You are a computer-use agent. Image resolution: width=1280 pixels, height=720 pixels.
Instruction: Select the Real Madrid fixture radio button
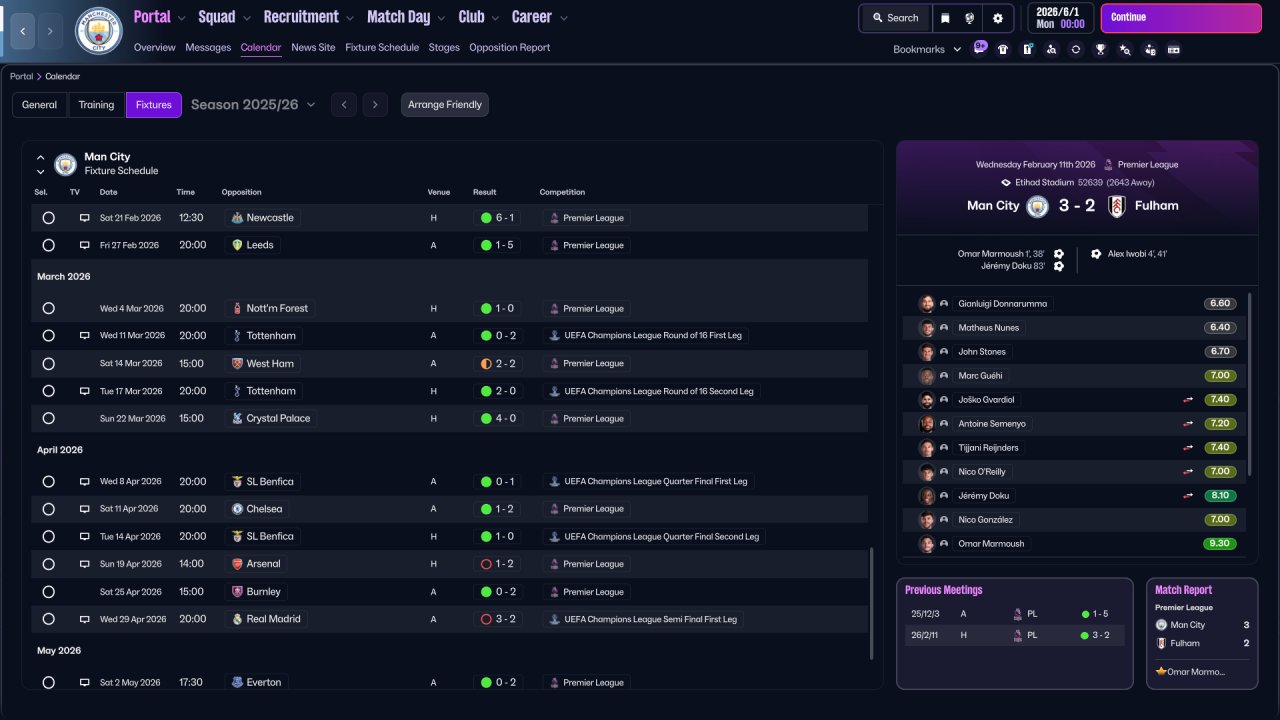pyautogui.click(x=48, y=619)
